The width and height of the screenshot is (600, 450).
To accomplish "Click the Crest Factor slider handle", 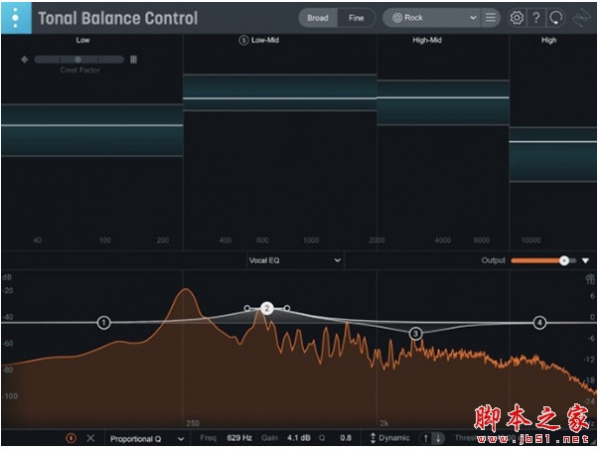I will pyautogui.click(x=78, y=59).
